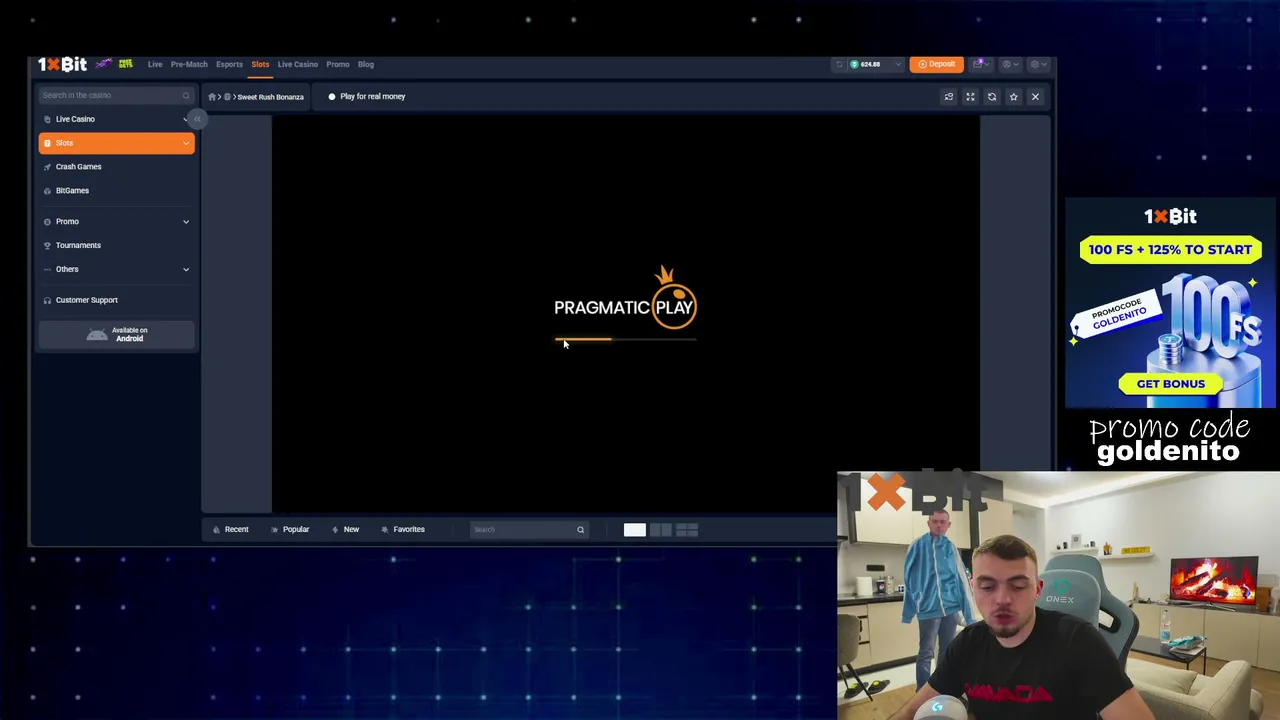Open the Promo top navigation tab
This screenshot has height=720, width=1280.
[x=337, y=64]
